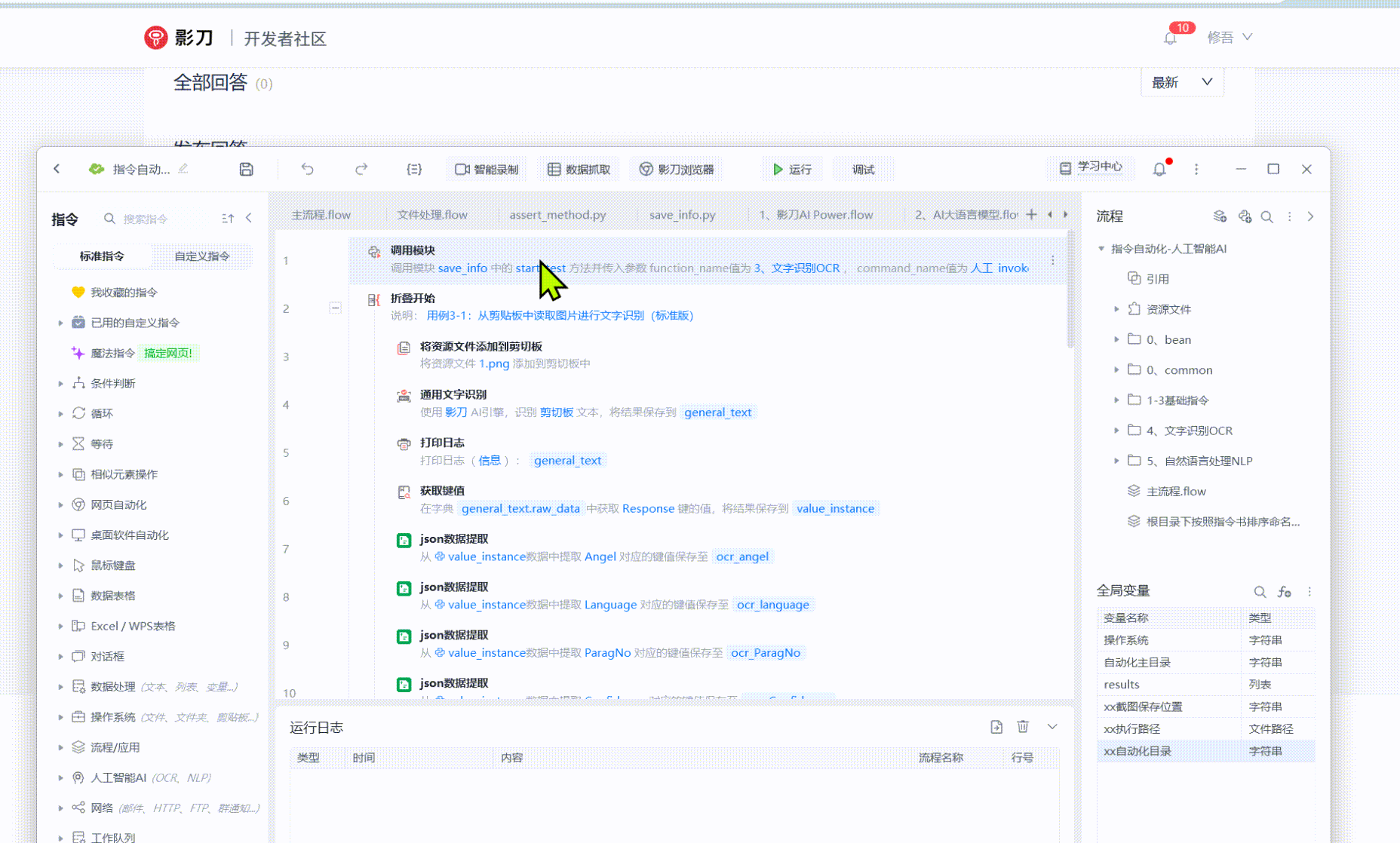
Task: Click the redo arrow icon
Action: [x=361, y=170]
